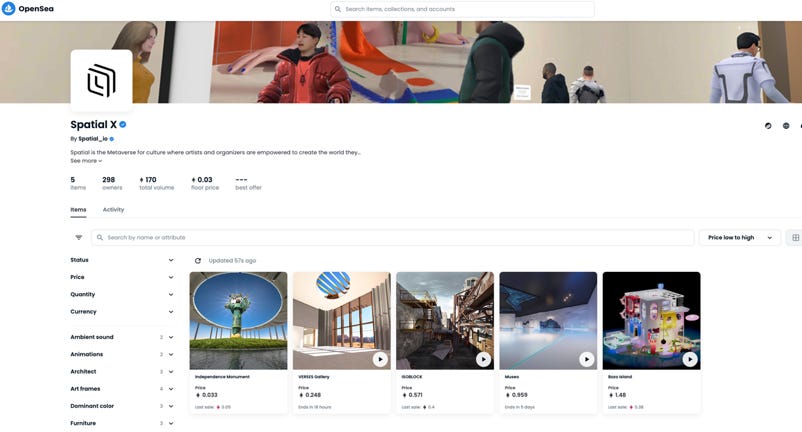Toggle the filter panel icon
The image size is (802, 432).
[79, 237]
